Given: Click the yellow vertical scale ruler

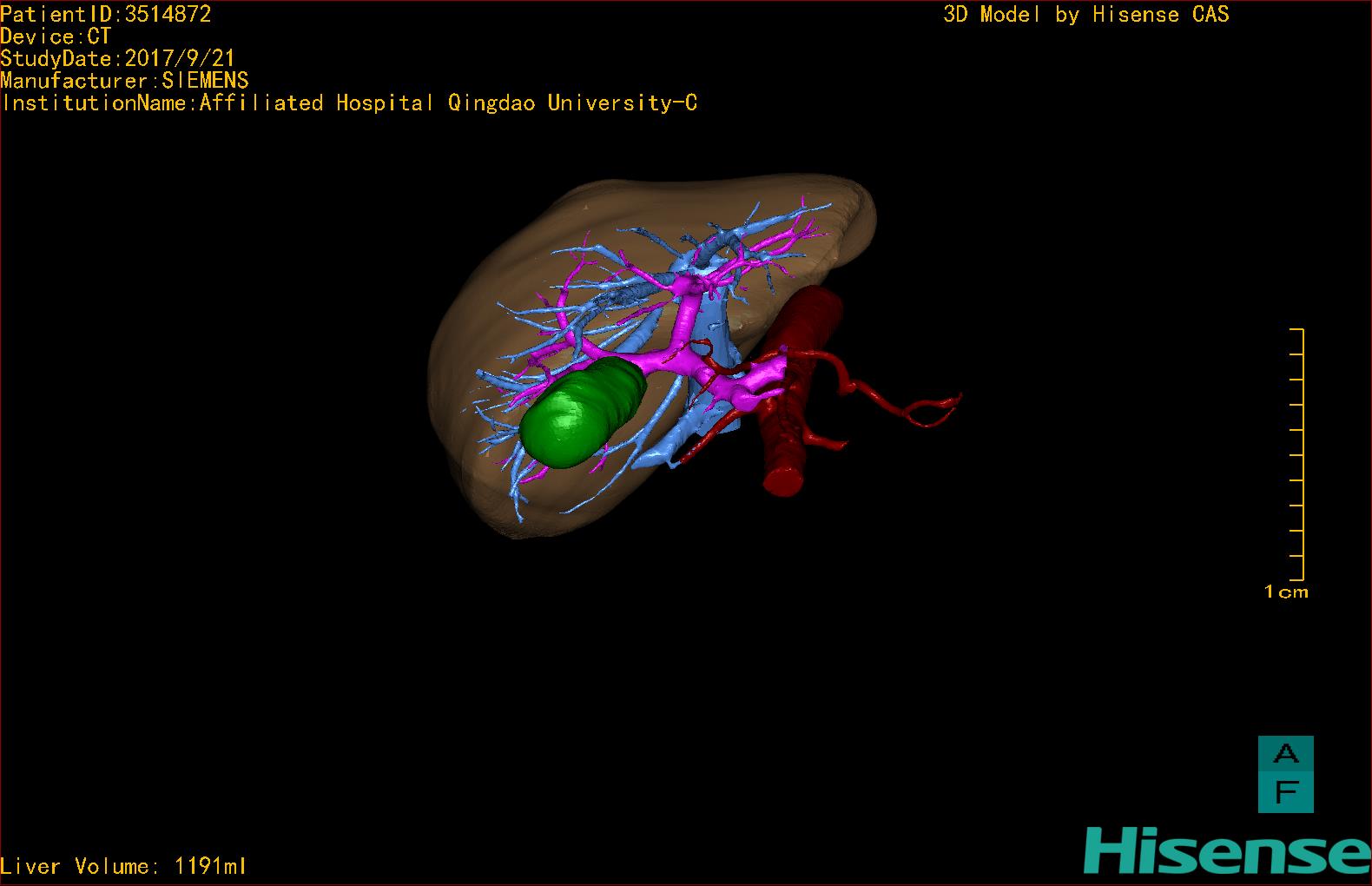Looking at the screenshot, I should (1297, 454).
